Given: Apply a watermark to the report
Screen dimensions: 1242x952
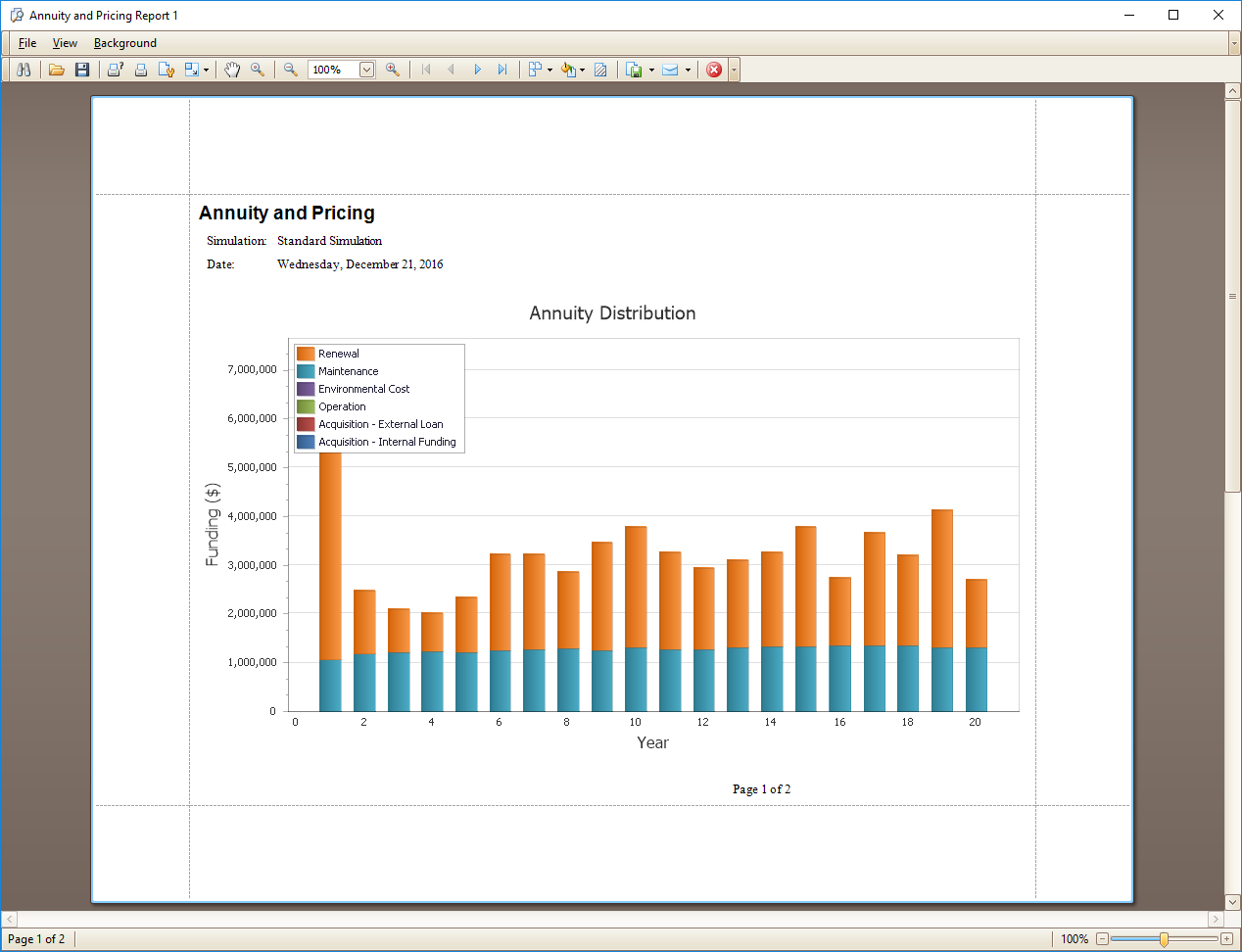Looking at the screenshot, I should [600, 70].
